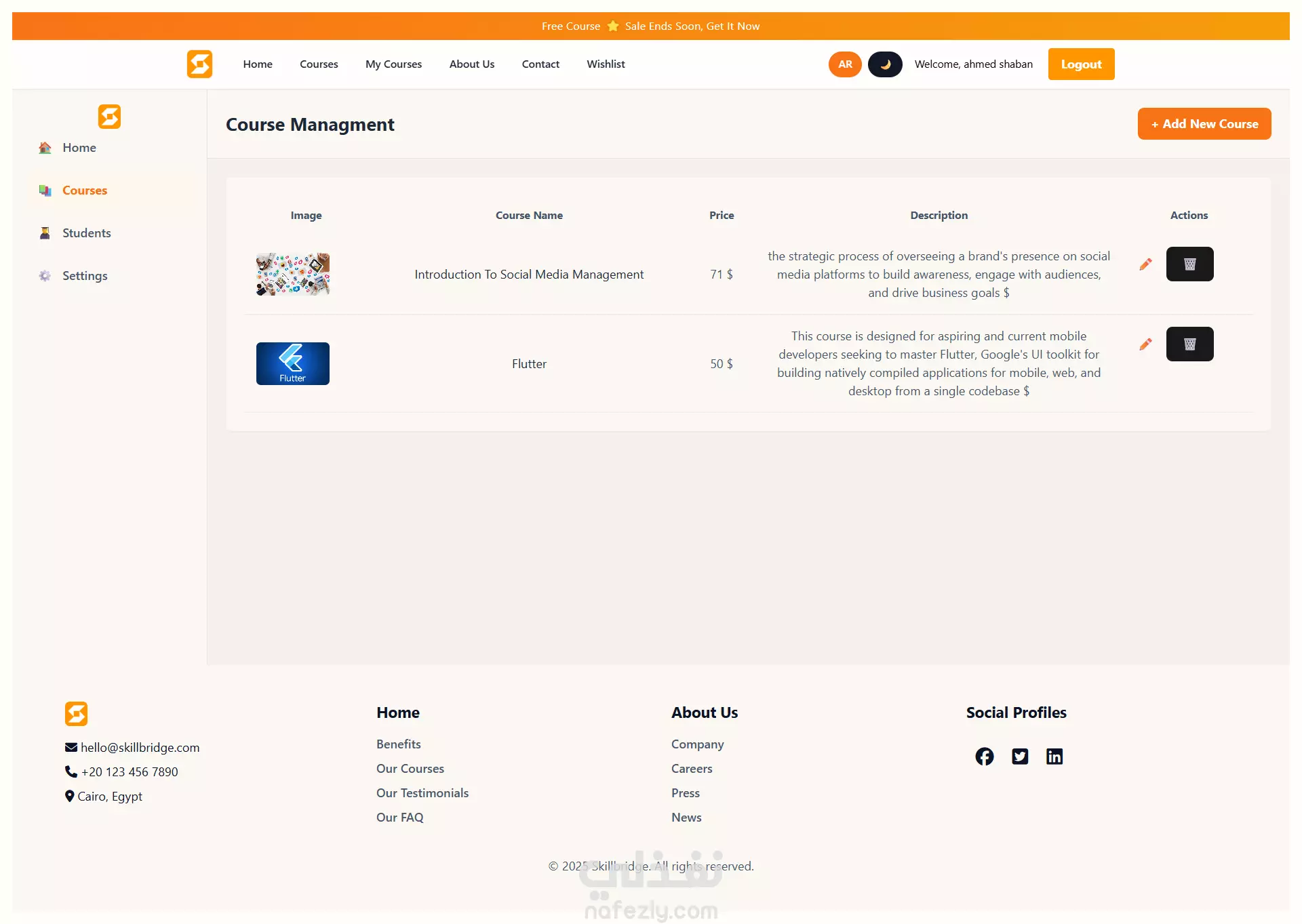Edit the Social Media Management course with pencil

pyautogui.click(x=1145, y=264)
